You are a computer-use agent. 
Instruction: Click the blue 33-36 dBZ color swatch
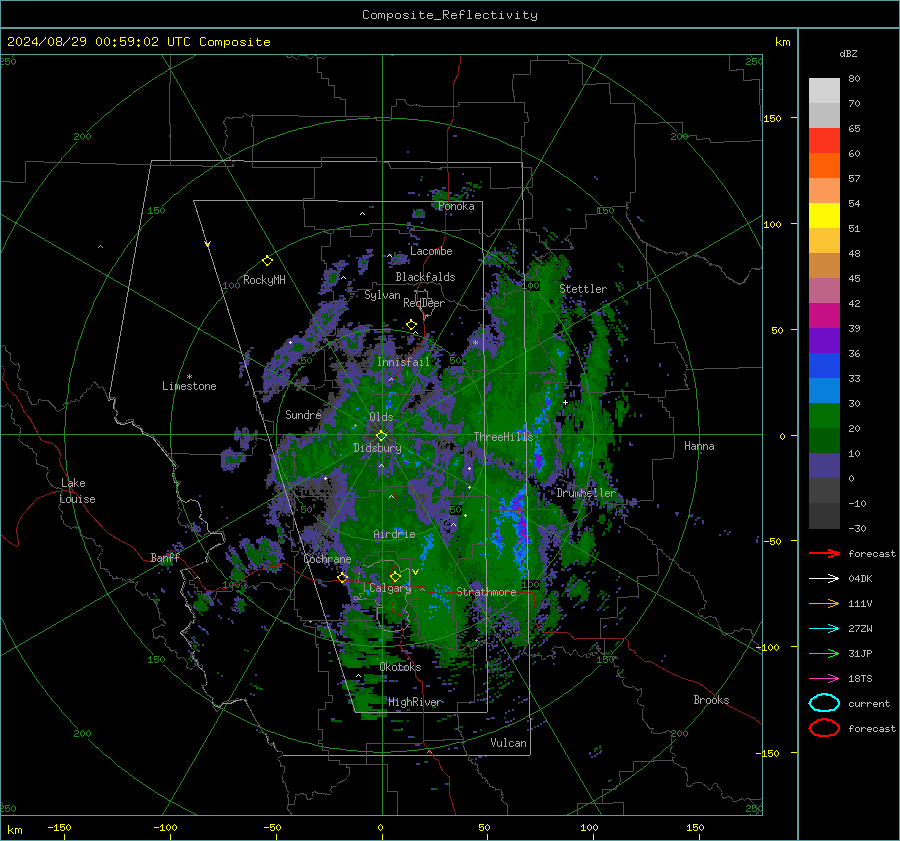pyautogui.click(x=824, y=365)
